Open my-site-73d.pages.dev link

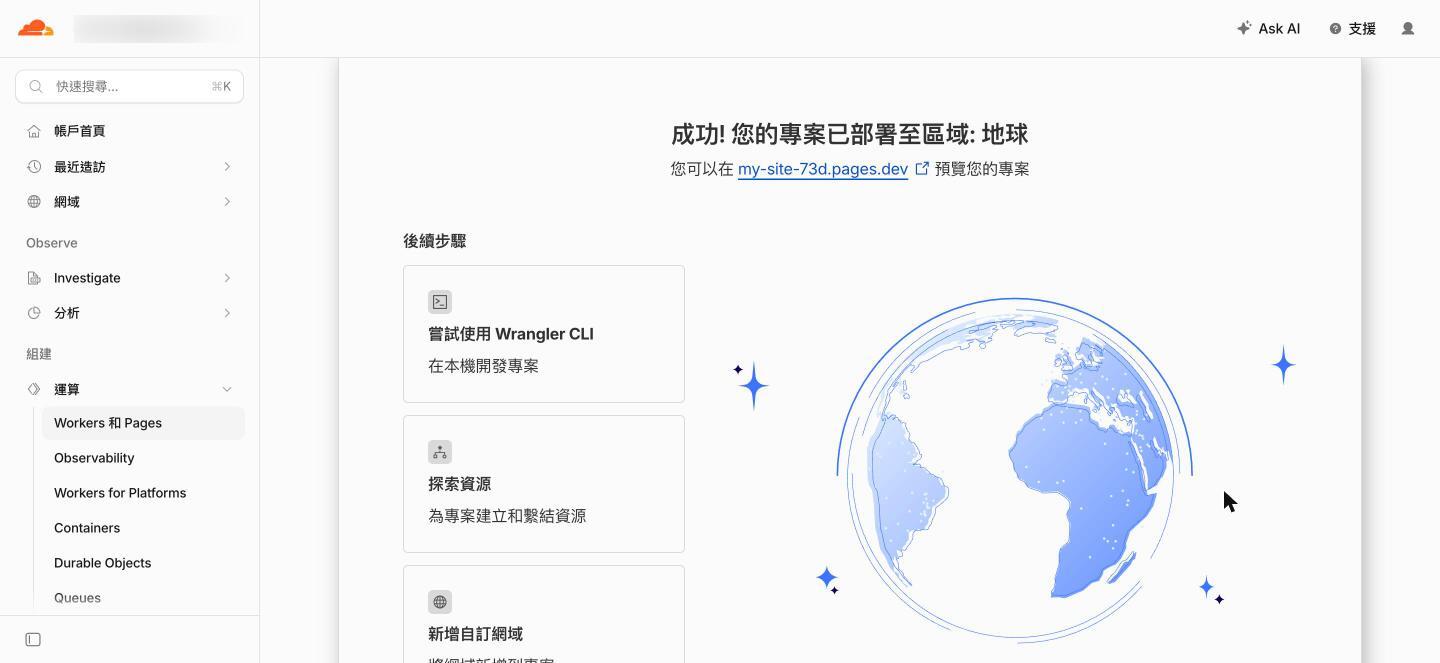pos(823,169)
